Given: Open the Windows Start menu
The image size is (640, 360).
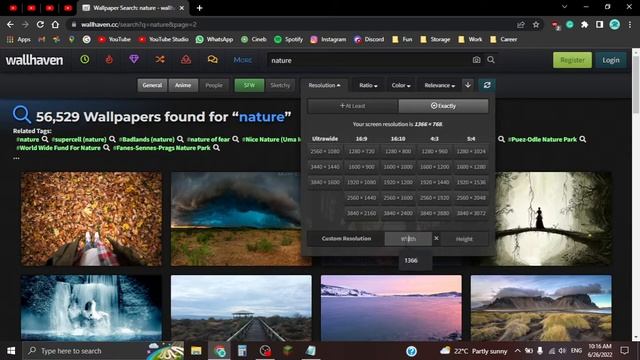Looking at the screenshot, I should (11, 351).
